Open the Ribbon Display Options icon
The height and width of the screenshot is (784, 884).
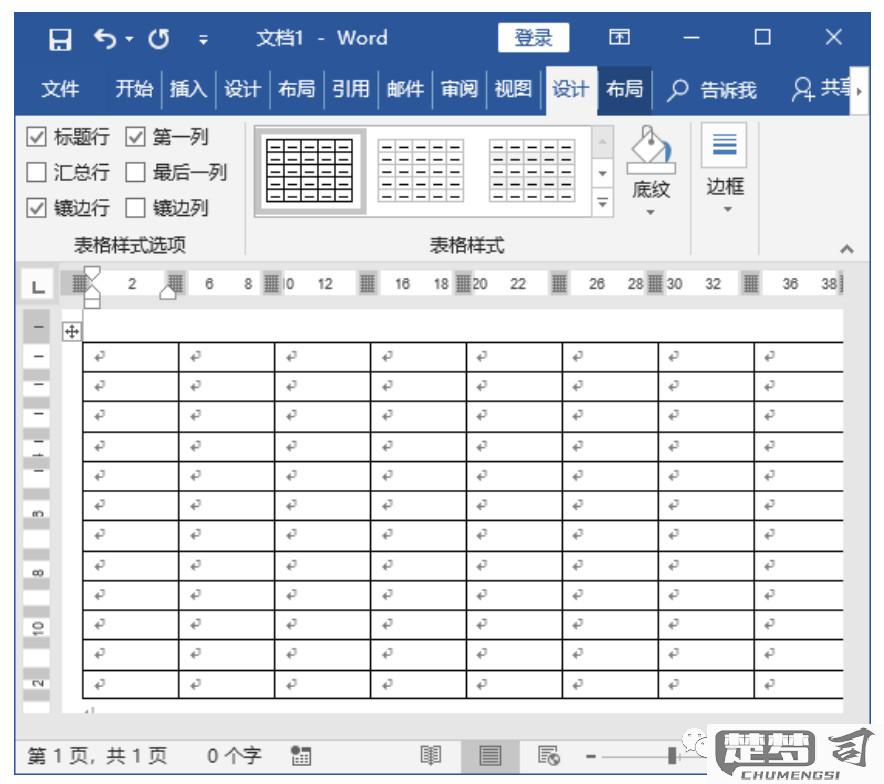coord(619,38)
